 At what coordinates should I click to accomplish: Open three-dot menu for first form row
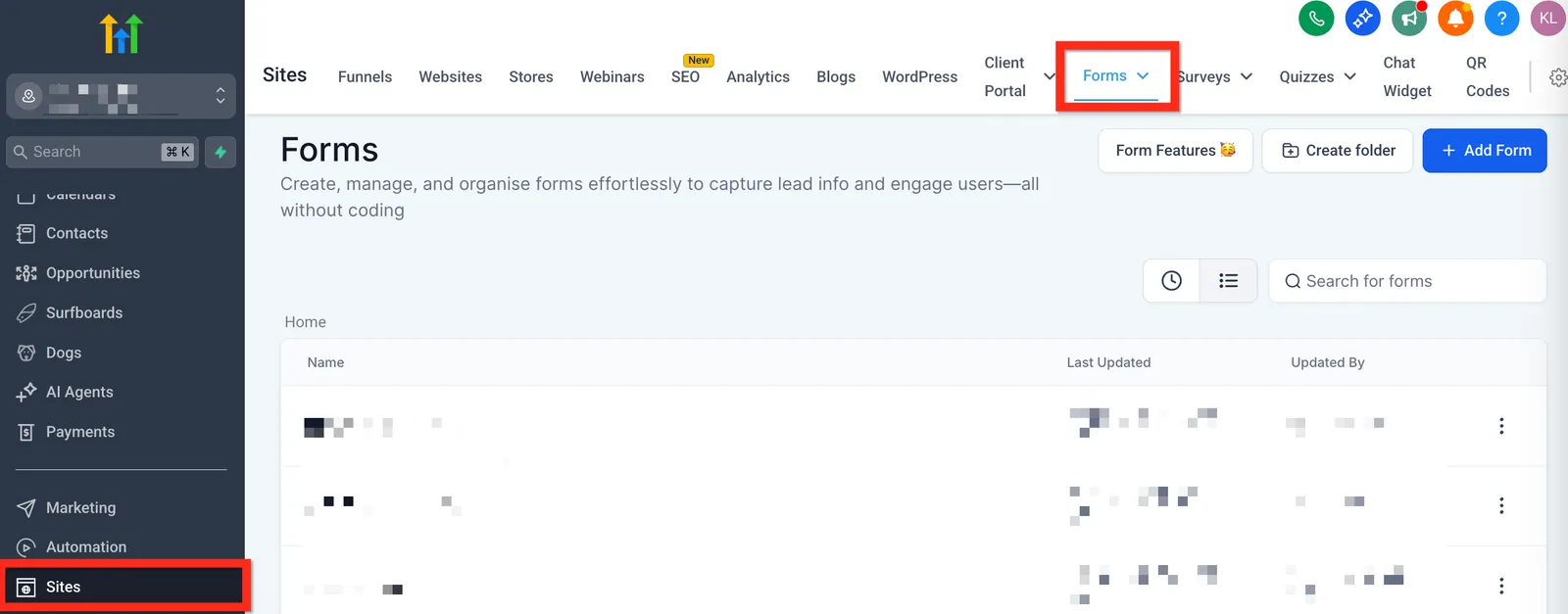(x=1501, y=426)
